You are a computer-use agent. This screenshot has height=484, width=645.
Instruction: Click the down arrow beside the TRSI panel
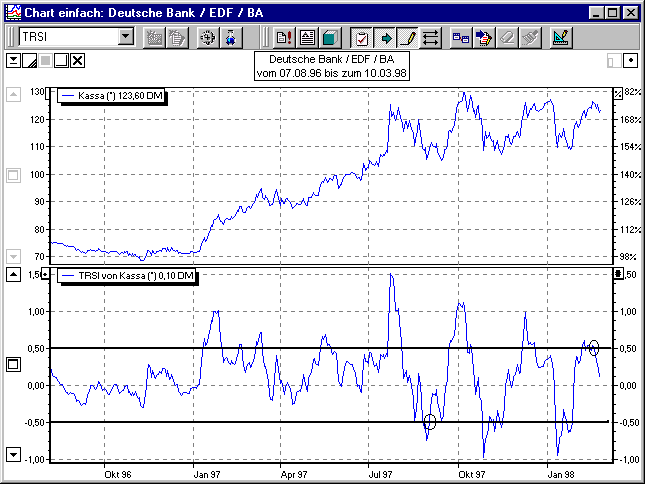pyautogui.click(x=13, y=455)
